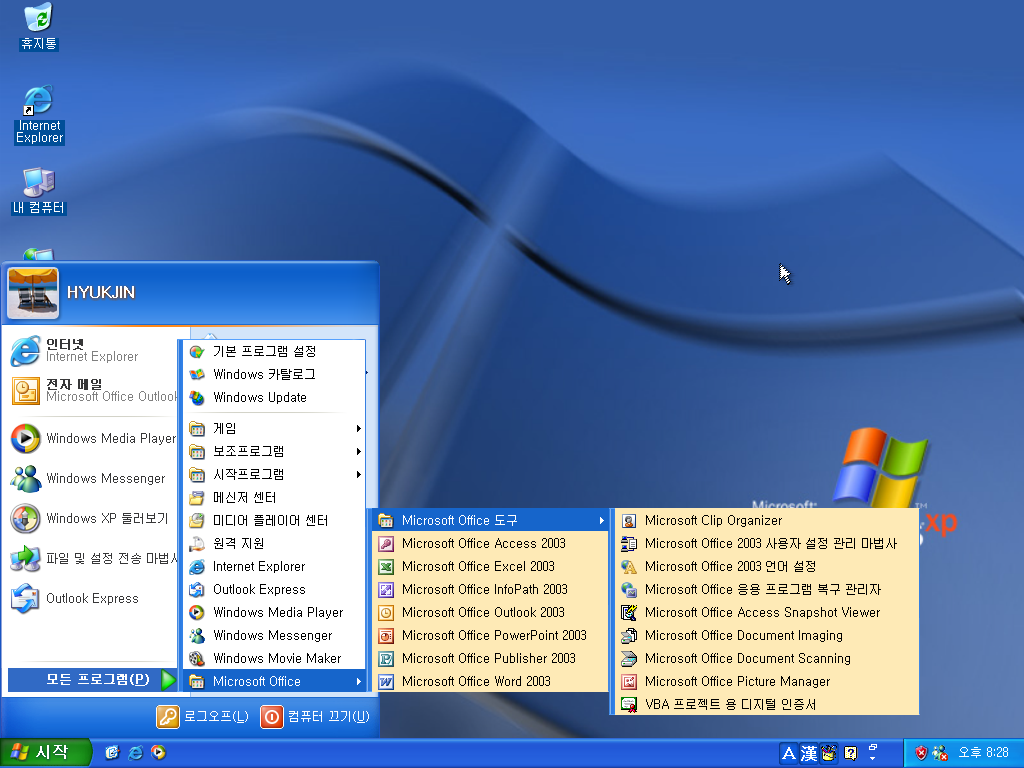Click the Office Document Scanning icon
The image size is (1024, 768).
(629, 658)
